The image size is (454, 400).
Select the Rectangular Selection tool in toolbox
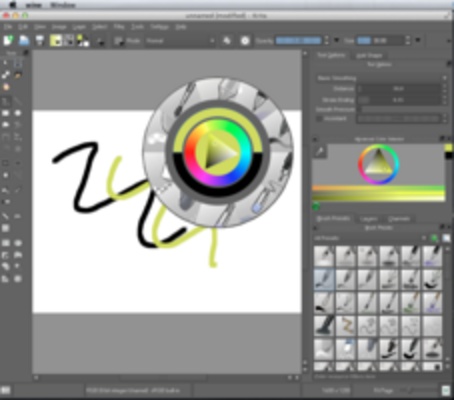[x=6, y=243]
